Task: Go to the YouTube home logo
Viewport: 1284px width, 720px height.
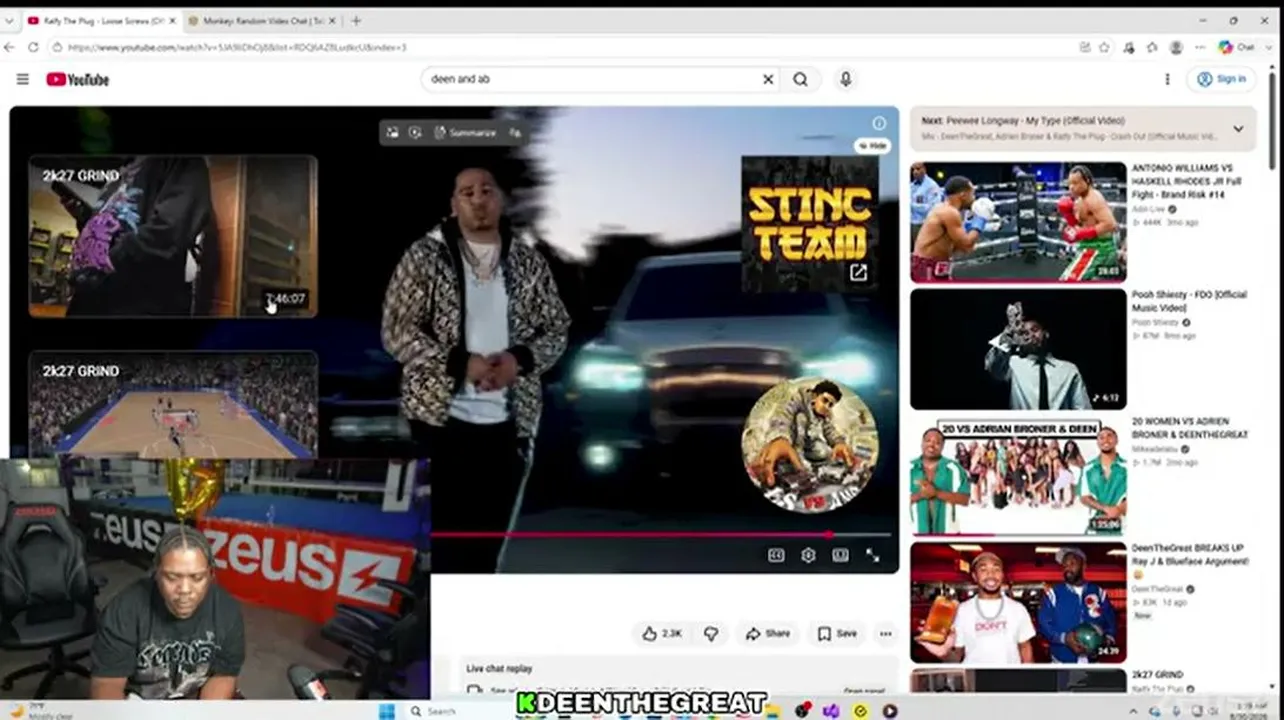Action: coord(77,79)
